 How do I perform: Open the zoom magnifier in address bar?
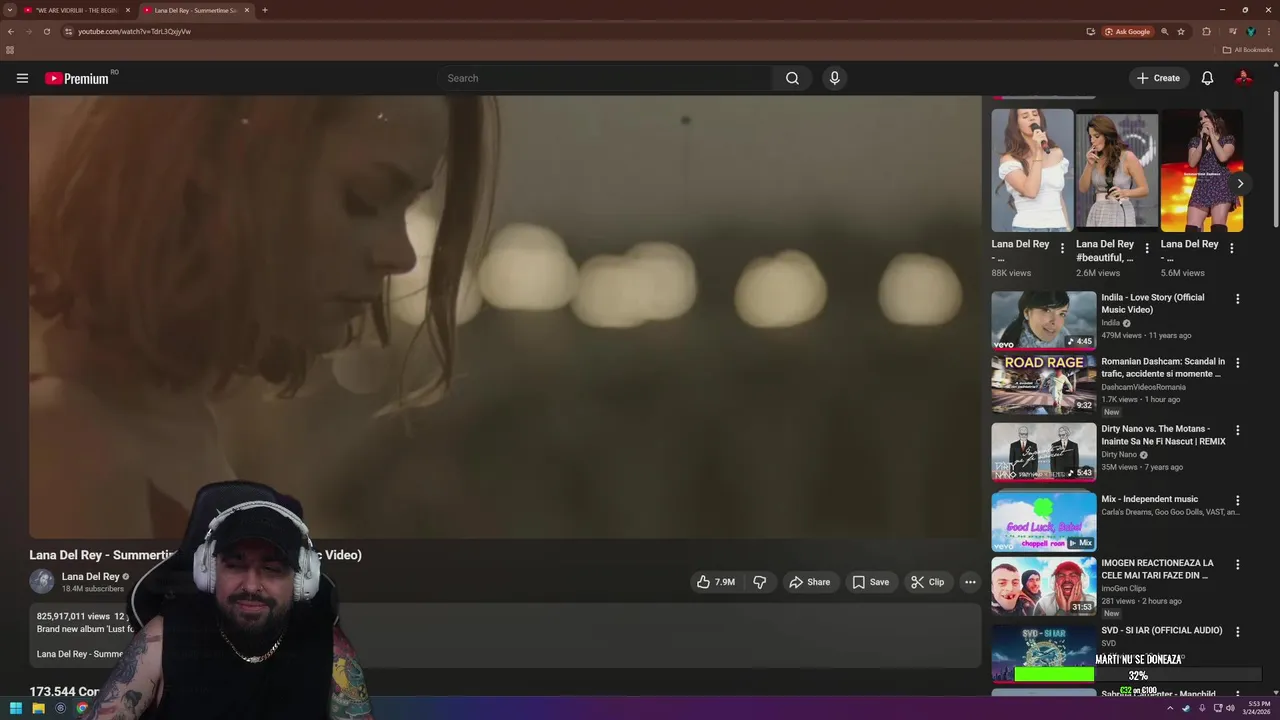coord(1164,31)
